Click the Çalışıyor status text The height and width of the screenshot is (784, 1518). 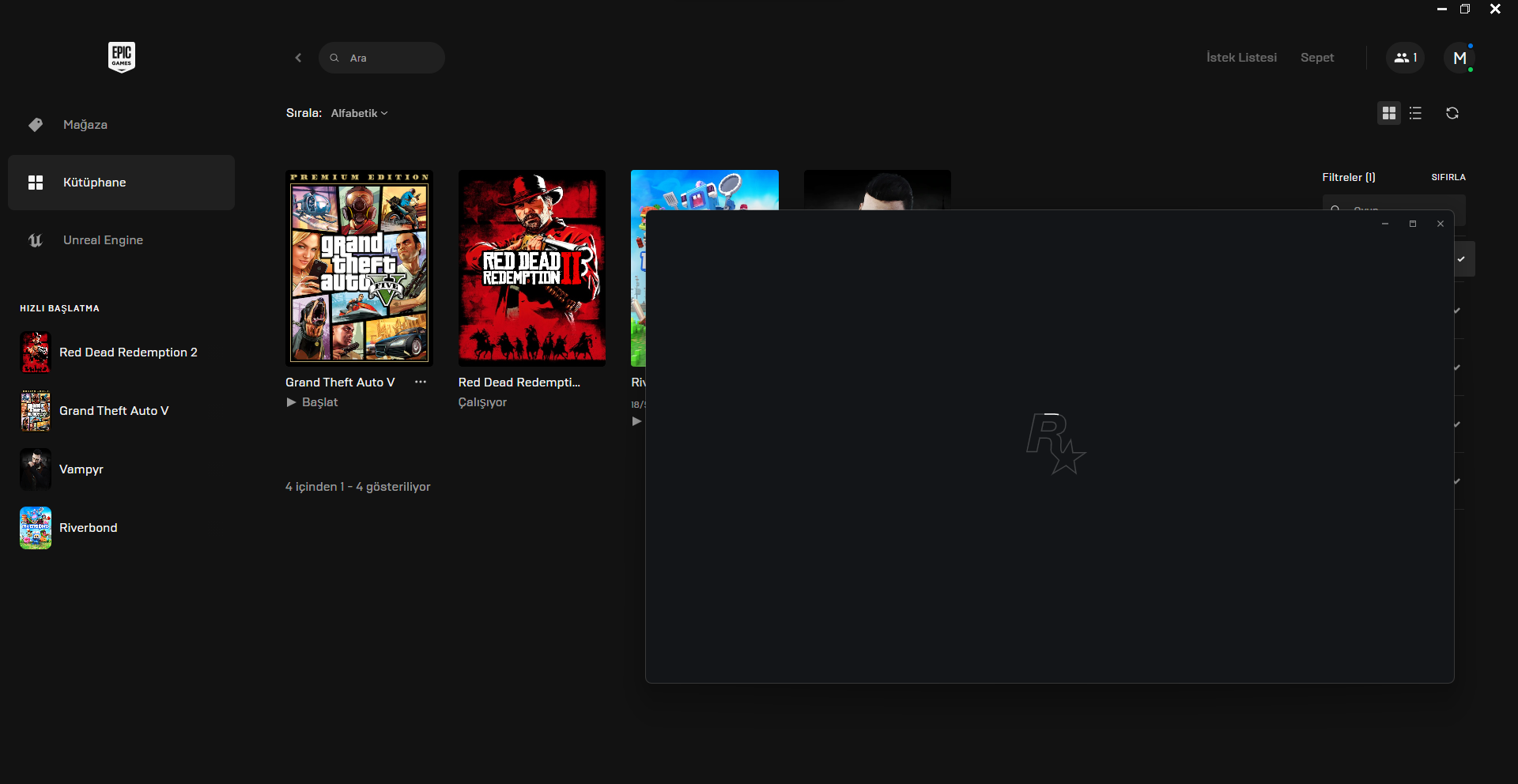click(482, 402)
